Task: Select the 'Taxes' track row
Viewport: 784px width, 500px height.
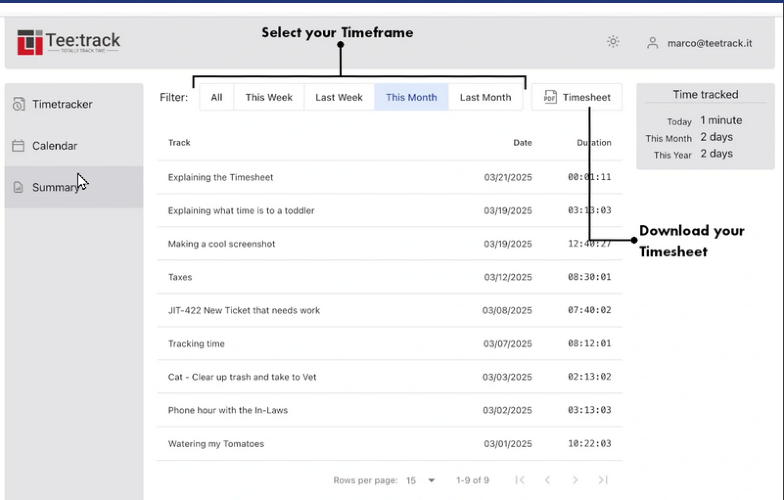Action: 390,277
